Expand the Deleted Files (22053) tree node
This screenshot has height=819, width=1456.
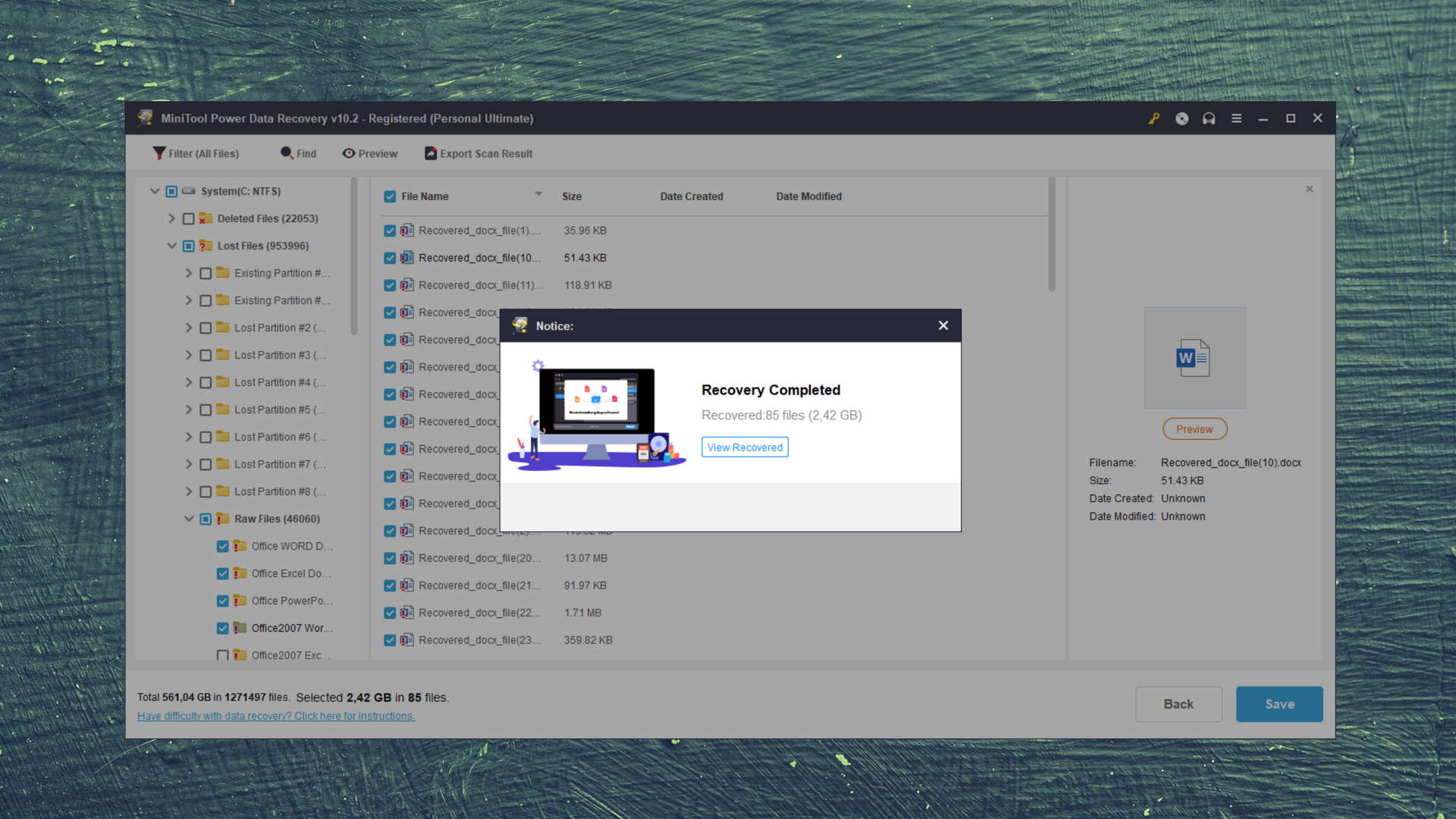pyautogui.click(x=172, y=218)
